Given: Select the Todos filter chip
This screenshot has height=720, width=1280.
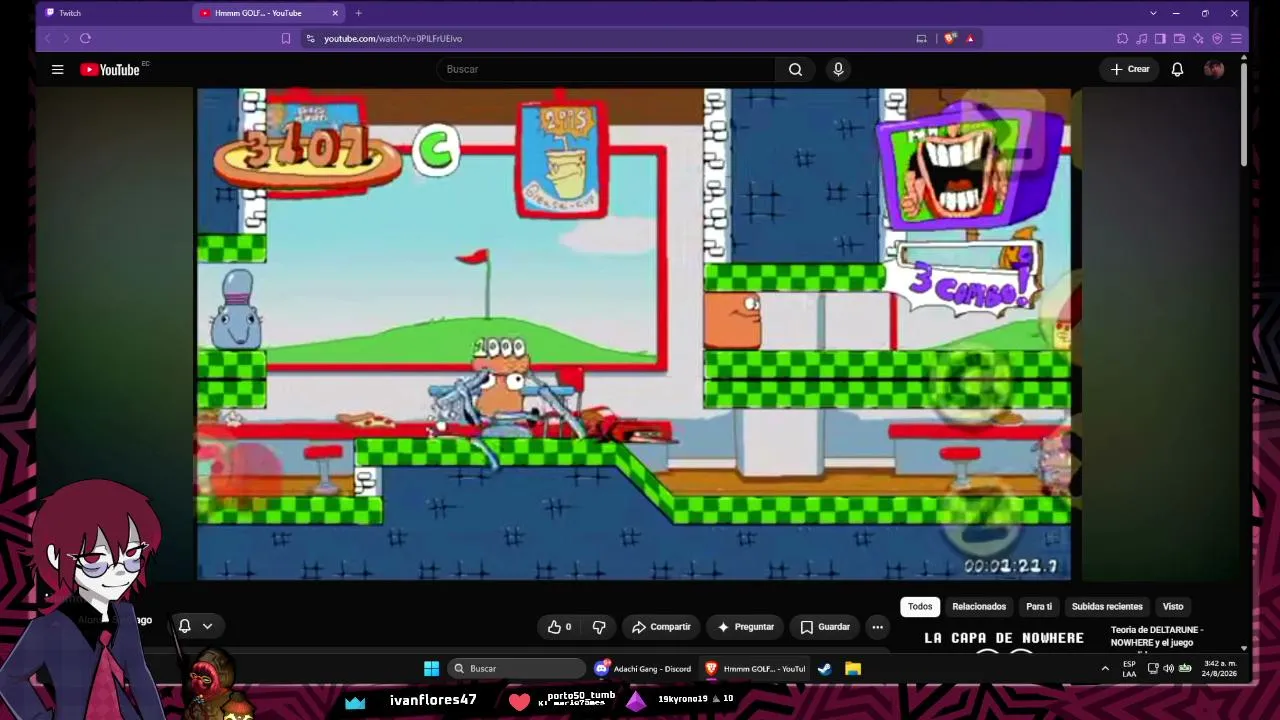Looking at the screenshot, I should click(x=920, y=606).
